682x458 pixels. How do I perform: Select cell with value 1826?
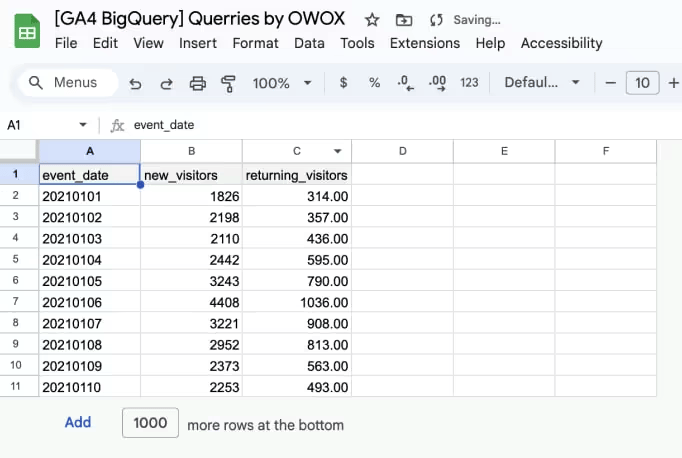coord(191,196)
